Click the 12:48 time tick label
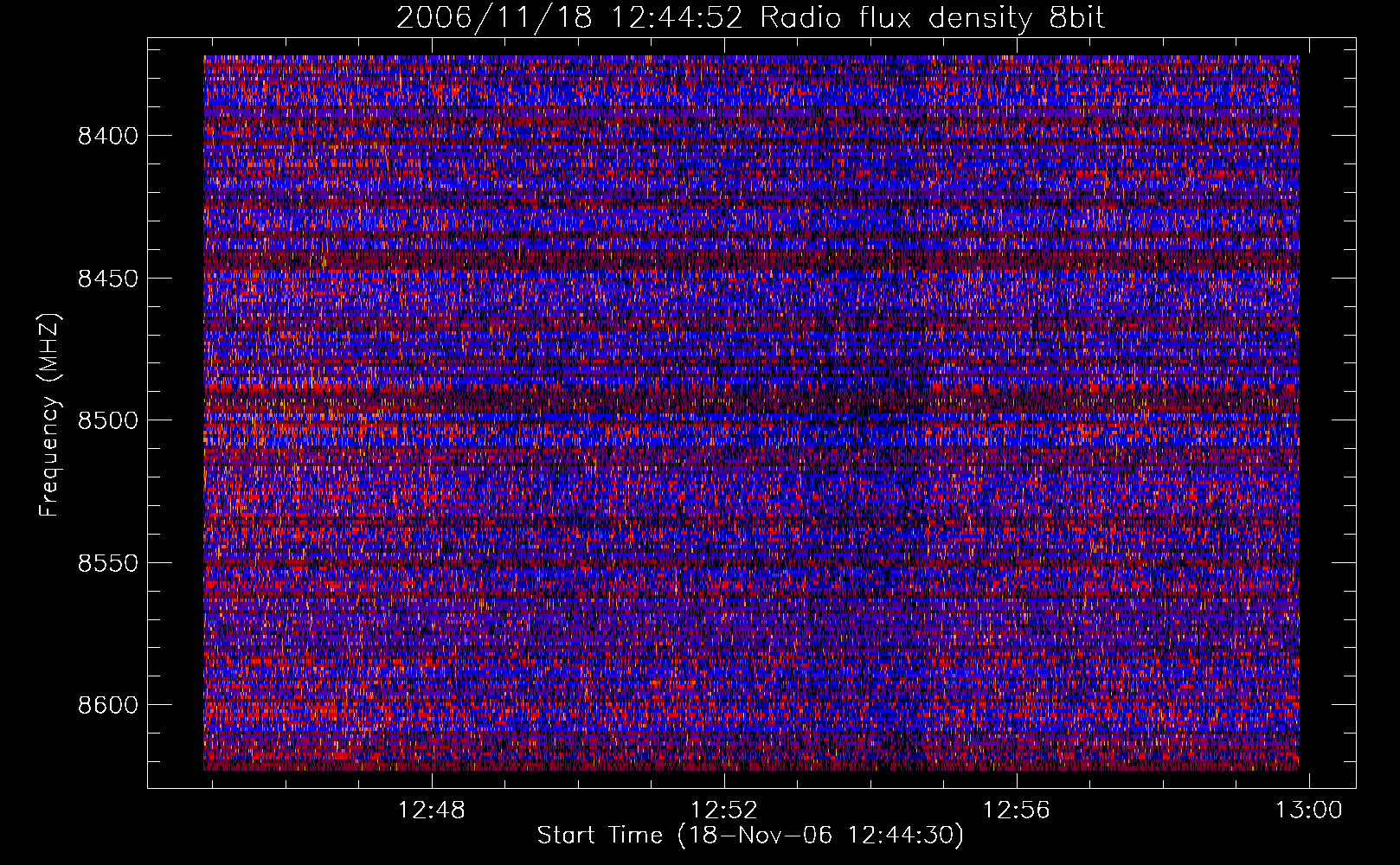 432,810
